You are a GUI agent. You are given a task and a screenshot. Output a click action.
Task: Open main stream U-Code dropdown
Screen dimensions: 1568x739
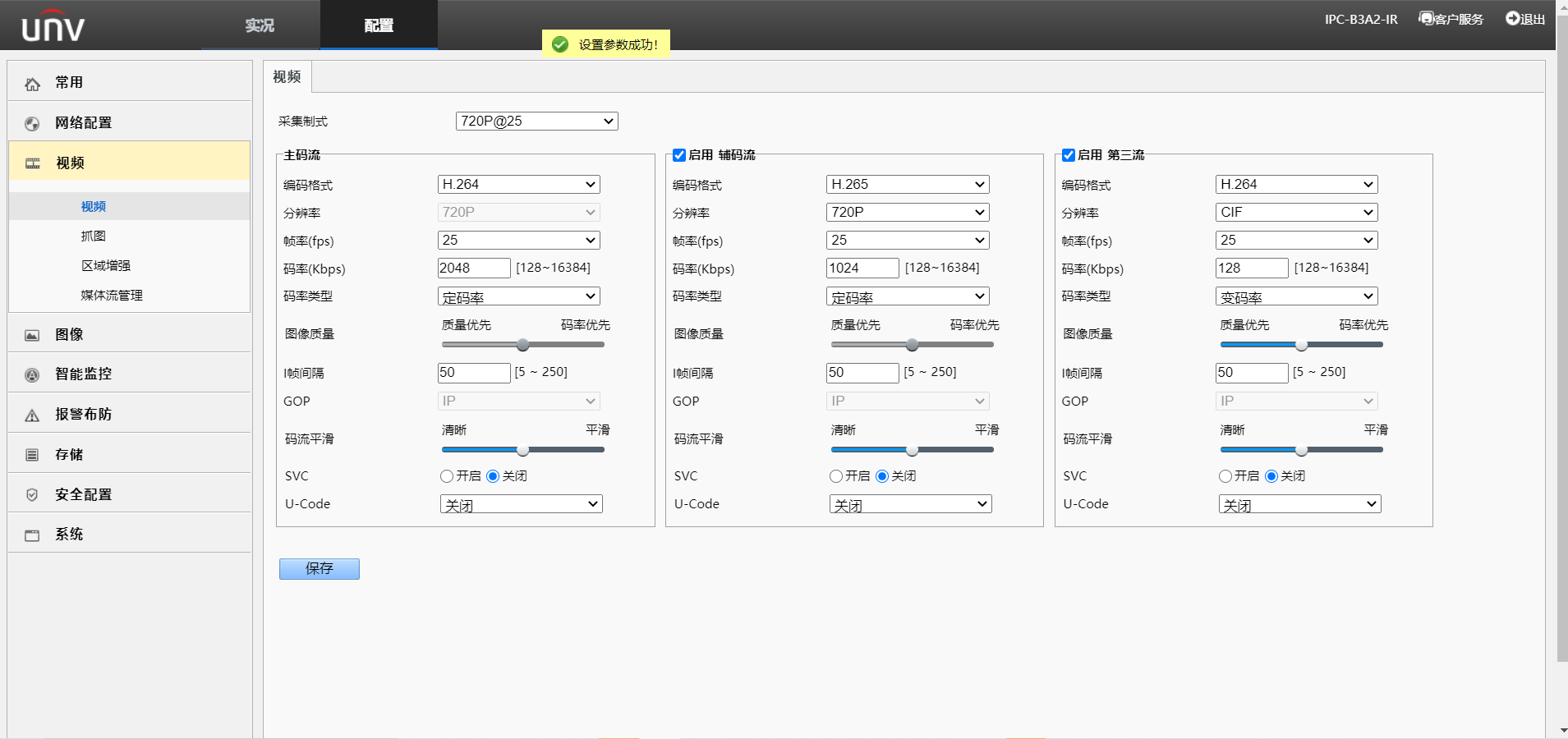522,504
